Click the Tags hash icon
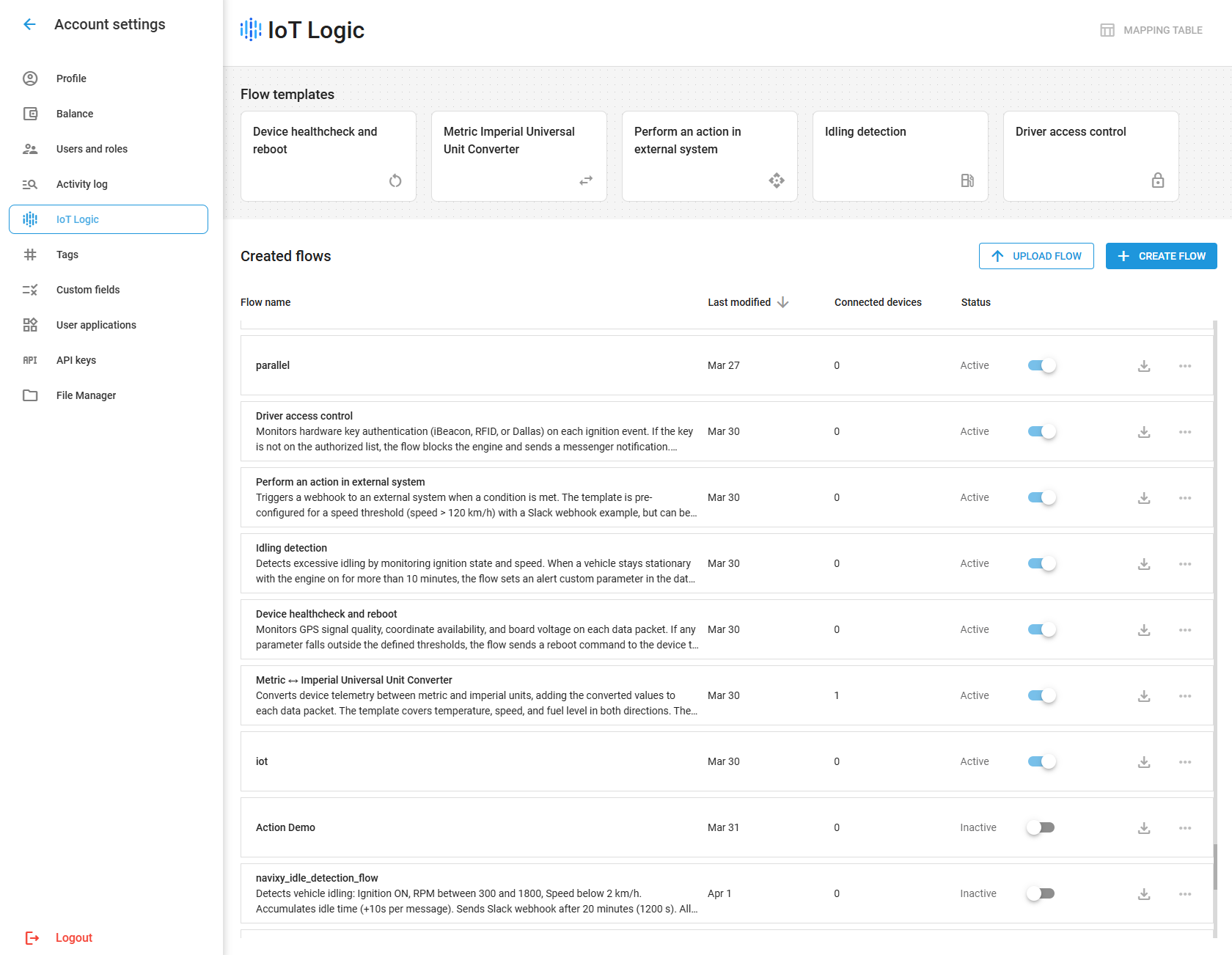Viewport: 1232px width, 955px height. (30, 255)
